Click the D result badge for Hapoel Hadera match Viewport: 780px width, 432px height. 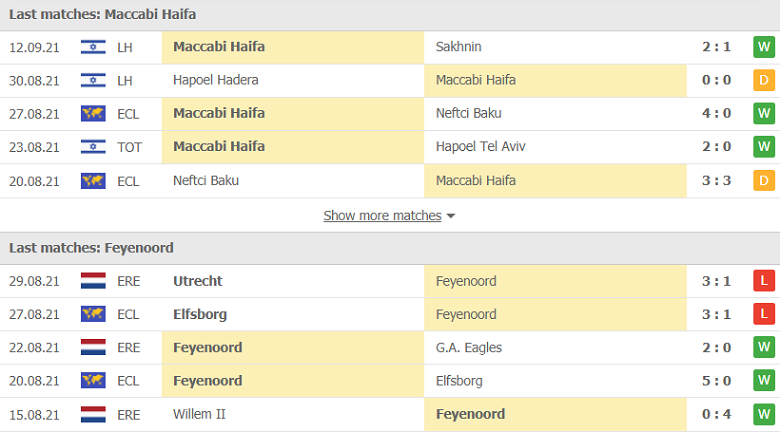[764, 80]
